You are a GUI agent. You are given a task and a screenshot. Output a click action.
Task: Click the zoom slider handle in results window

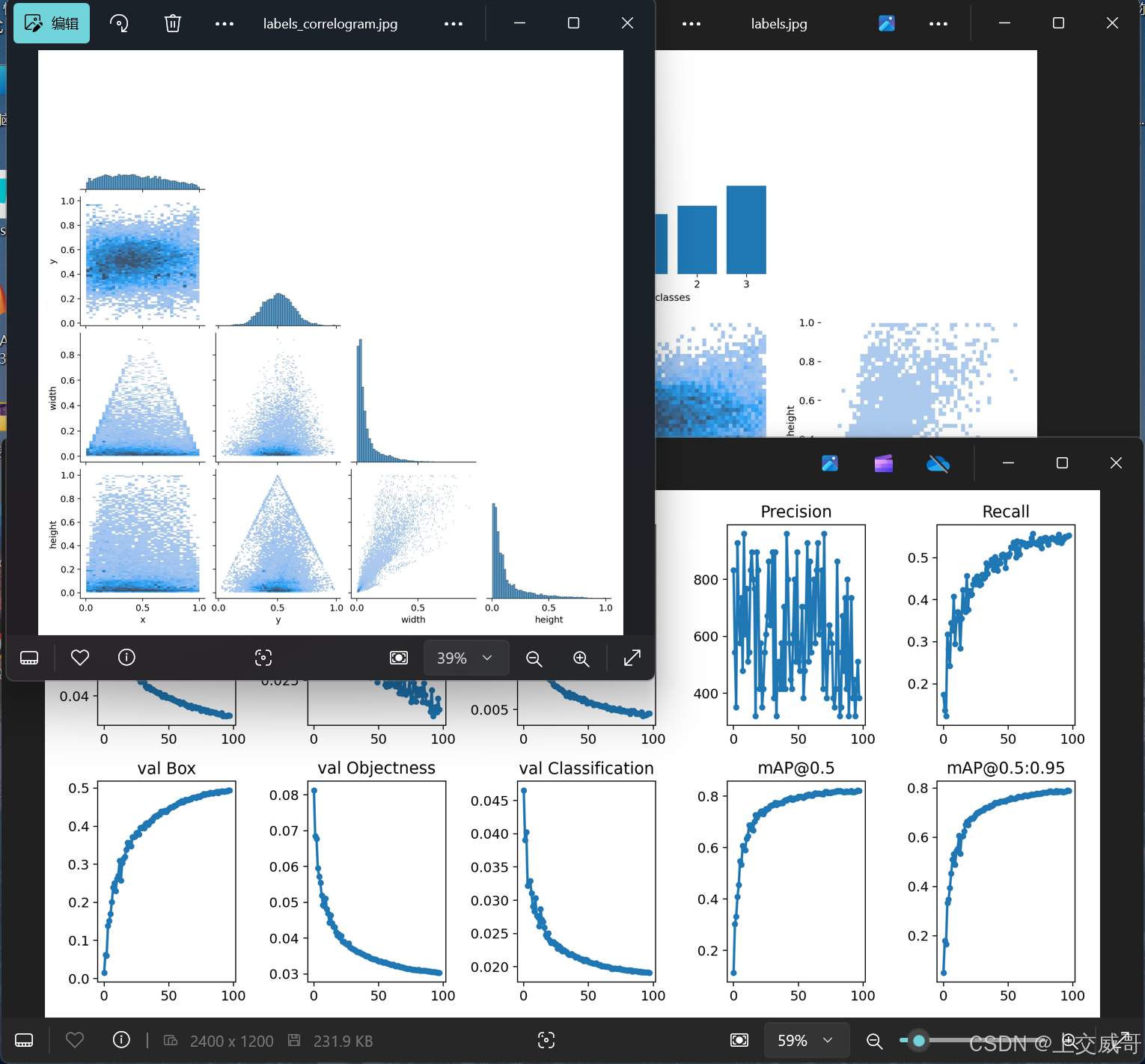pos(919,1040)
